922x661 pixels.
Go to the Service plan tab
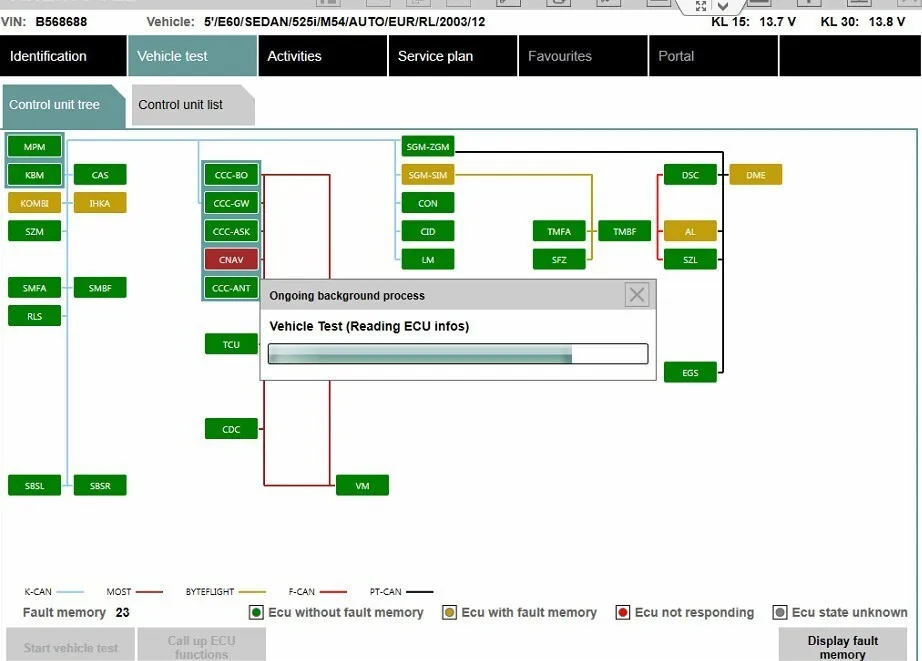click(x=453, y=56)
